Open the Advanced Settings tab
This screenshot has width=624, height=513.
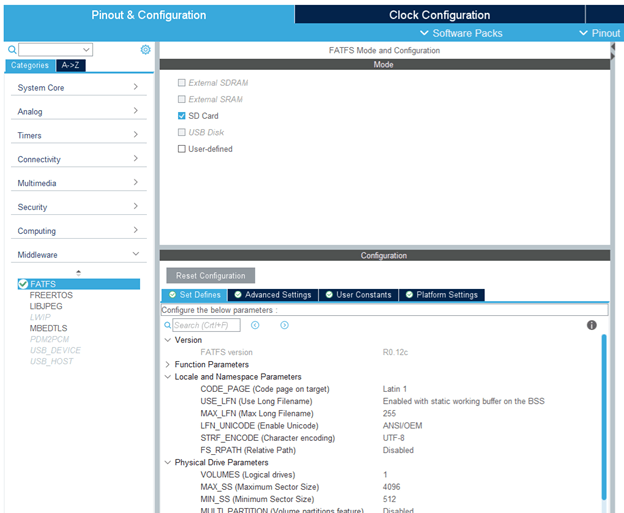point(273,295)
